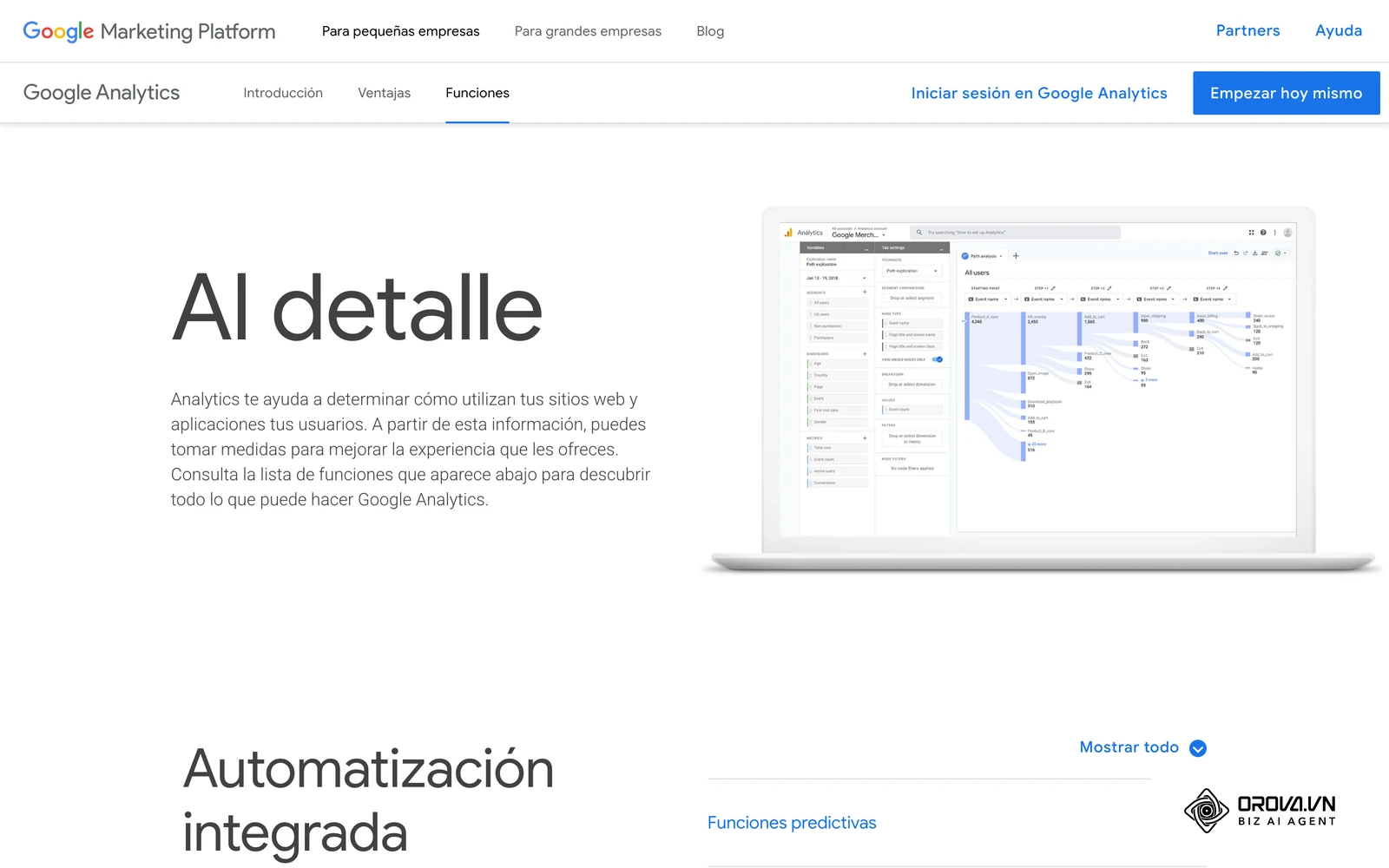Click the laptop Analytics dashboard image
Screen dimensions: 1389x868
coord(1041,389)
